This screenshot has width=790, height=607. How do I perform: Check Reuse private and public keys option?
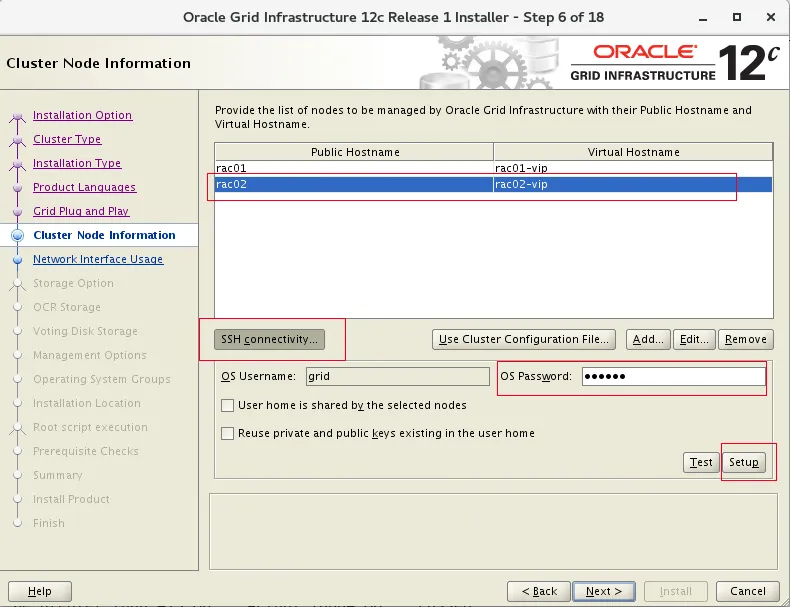pos(228,433)
